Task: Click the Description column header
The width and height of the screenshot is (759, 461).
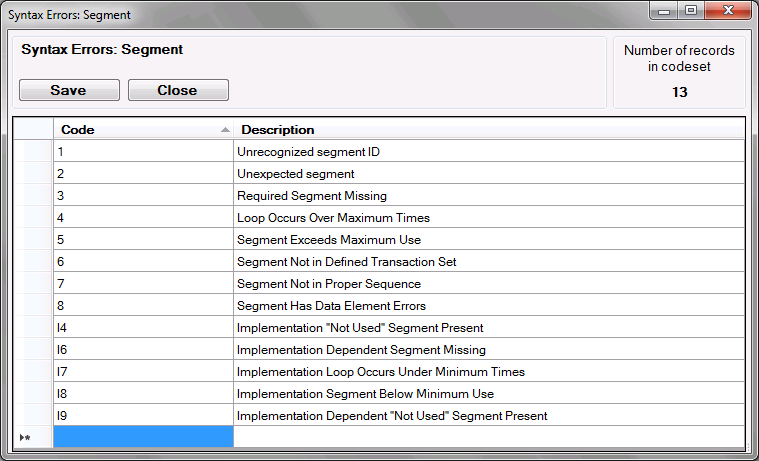Action: pyautogui.click(x=488, y=129)
